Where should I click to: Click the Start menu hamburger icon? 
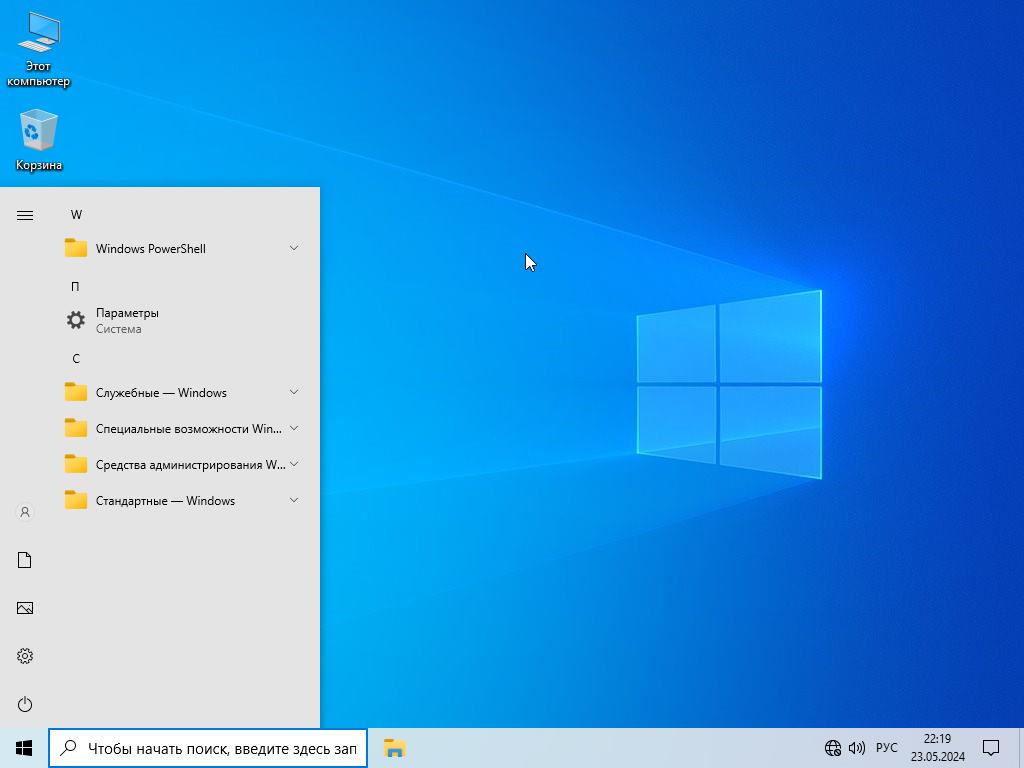(25, 215)
